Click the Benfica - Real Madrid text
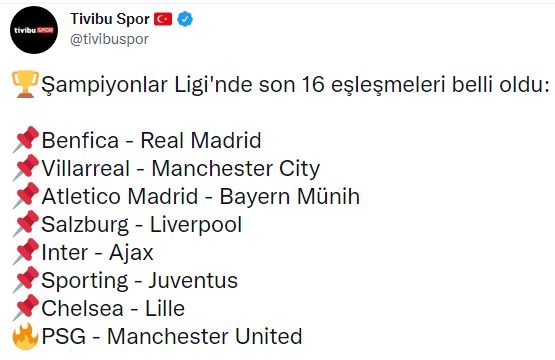This screenshot has height=360, width=555. [x=151, y=140]
